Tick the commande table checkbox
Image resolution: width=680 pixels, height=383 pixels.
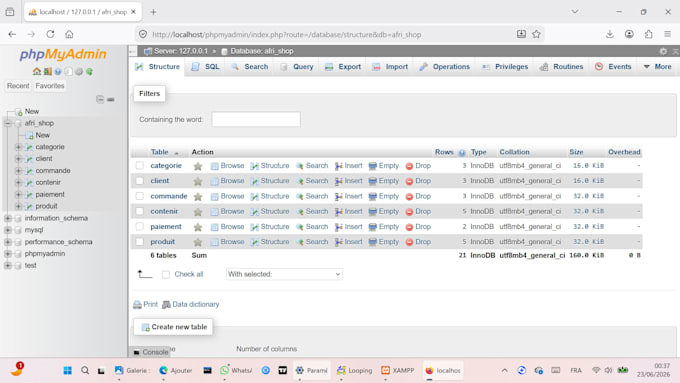pyautogui.click(x=140, y=196)
